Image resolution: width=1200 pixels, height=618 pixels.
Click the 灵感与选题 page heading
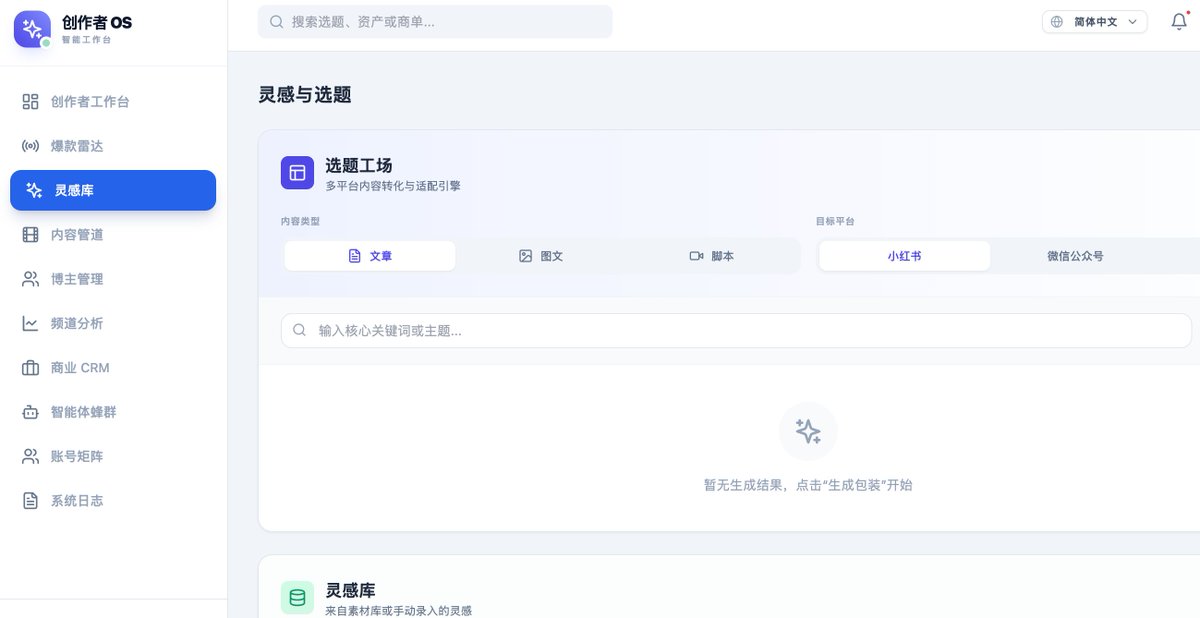[305, 95]
